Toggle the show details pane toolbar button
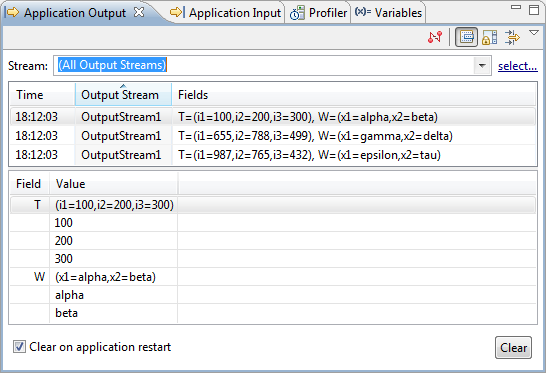546x373 pixels. tap(467, 37)
